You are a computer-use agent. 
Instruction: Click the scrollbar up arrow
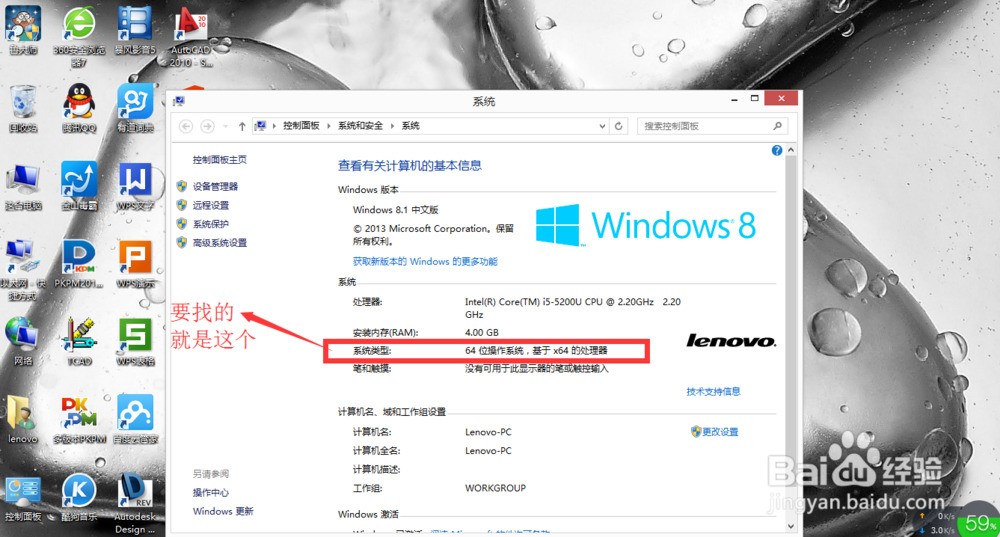[791, 150]
